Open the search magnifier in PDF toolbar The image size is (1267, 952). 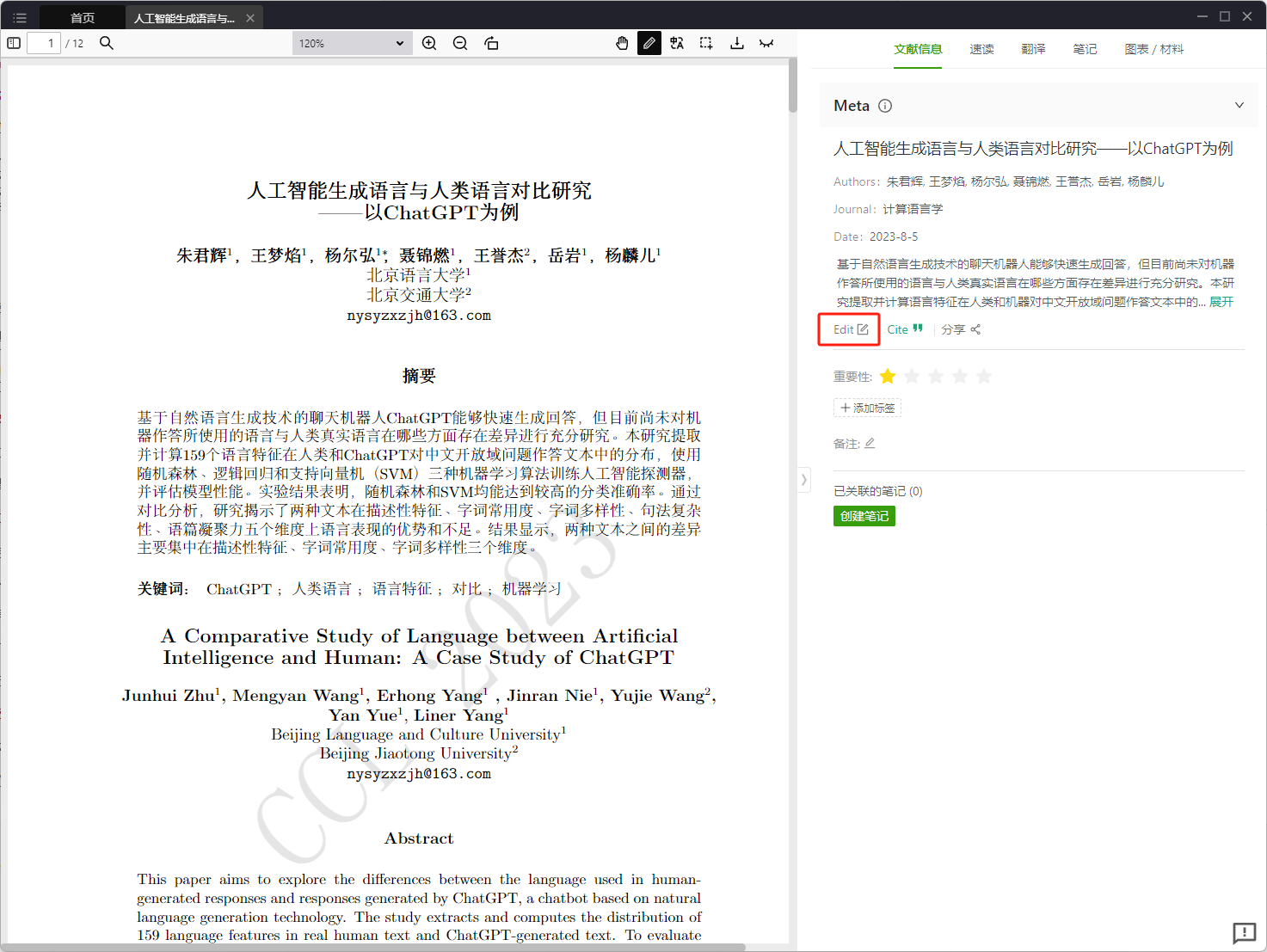pos(107,43)
